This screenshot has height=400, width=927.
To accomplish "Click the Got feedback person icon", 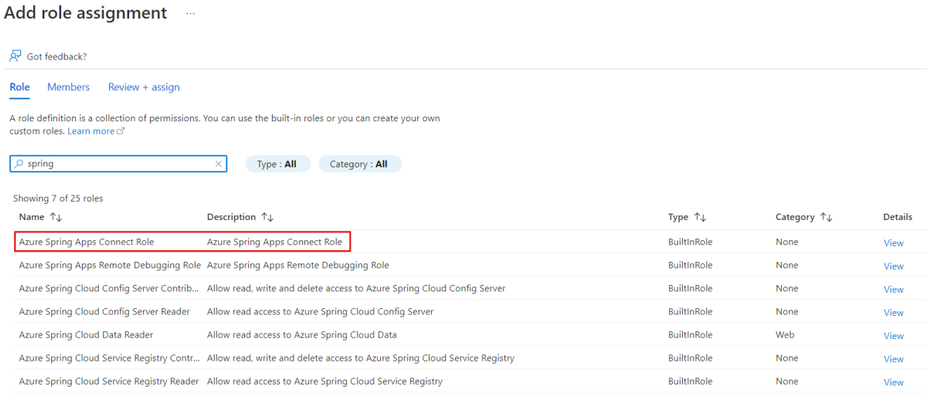I will pos(15,56).
